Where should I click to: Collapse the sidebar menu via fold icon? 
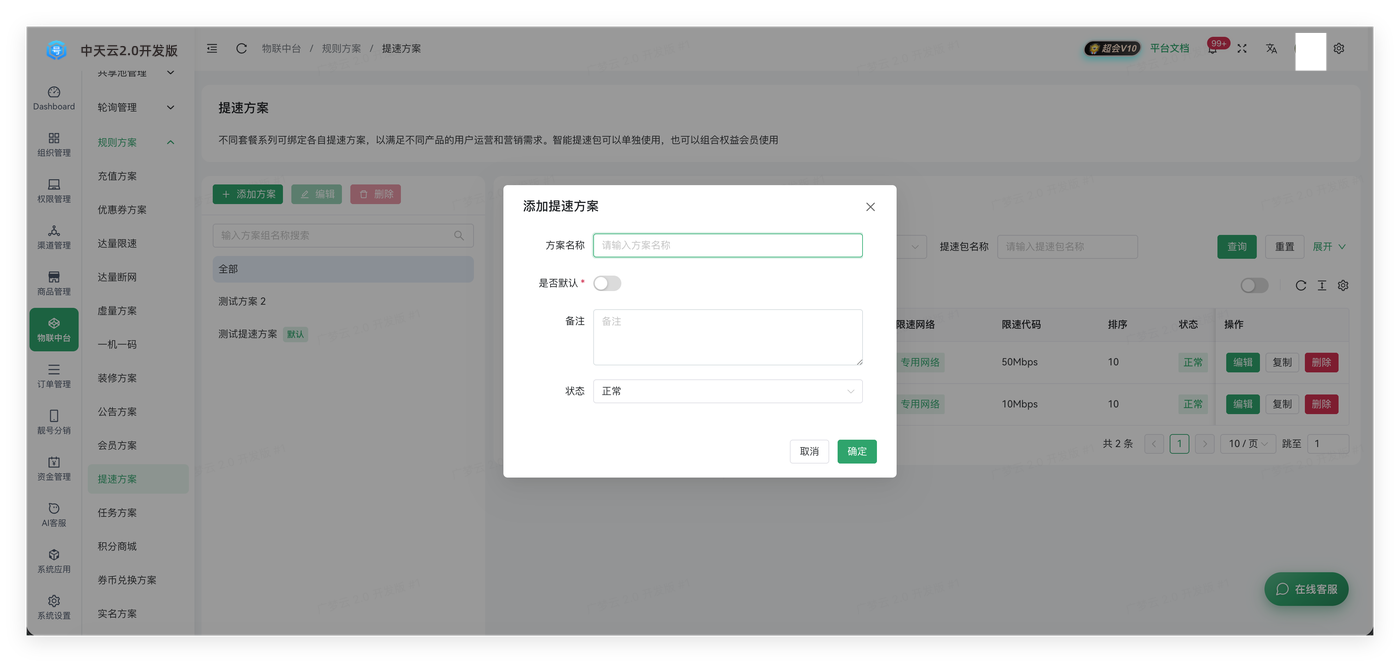pos(212,48)
